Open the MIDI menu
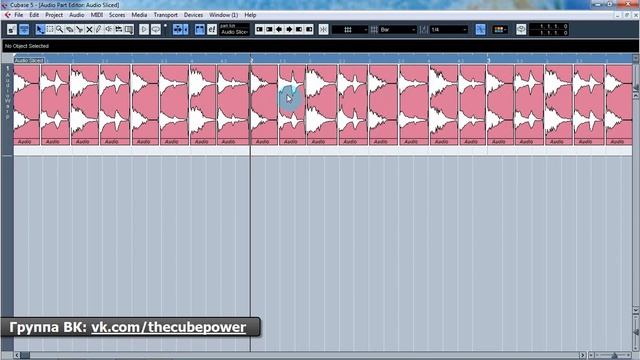This screenshot has width=640, height=360. pyautogui.click(x=97, y=15)
